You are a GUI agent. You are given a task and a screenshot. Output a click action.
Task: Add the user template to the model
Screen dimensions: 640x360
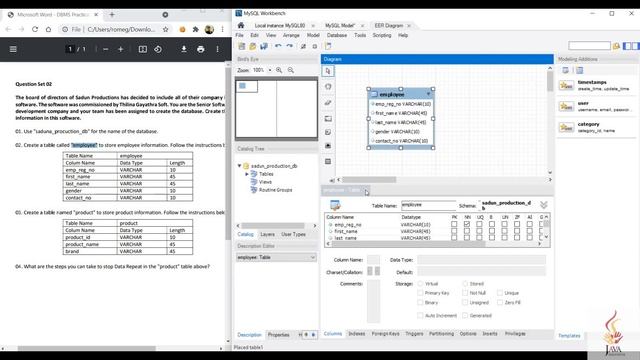click(595, 106)
